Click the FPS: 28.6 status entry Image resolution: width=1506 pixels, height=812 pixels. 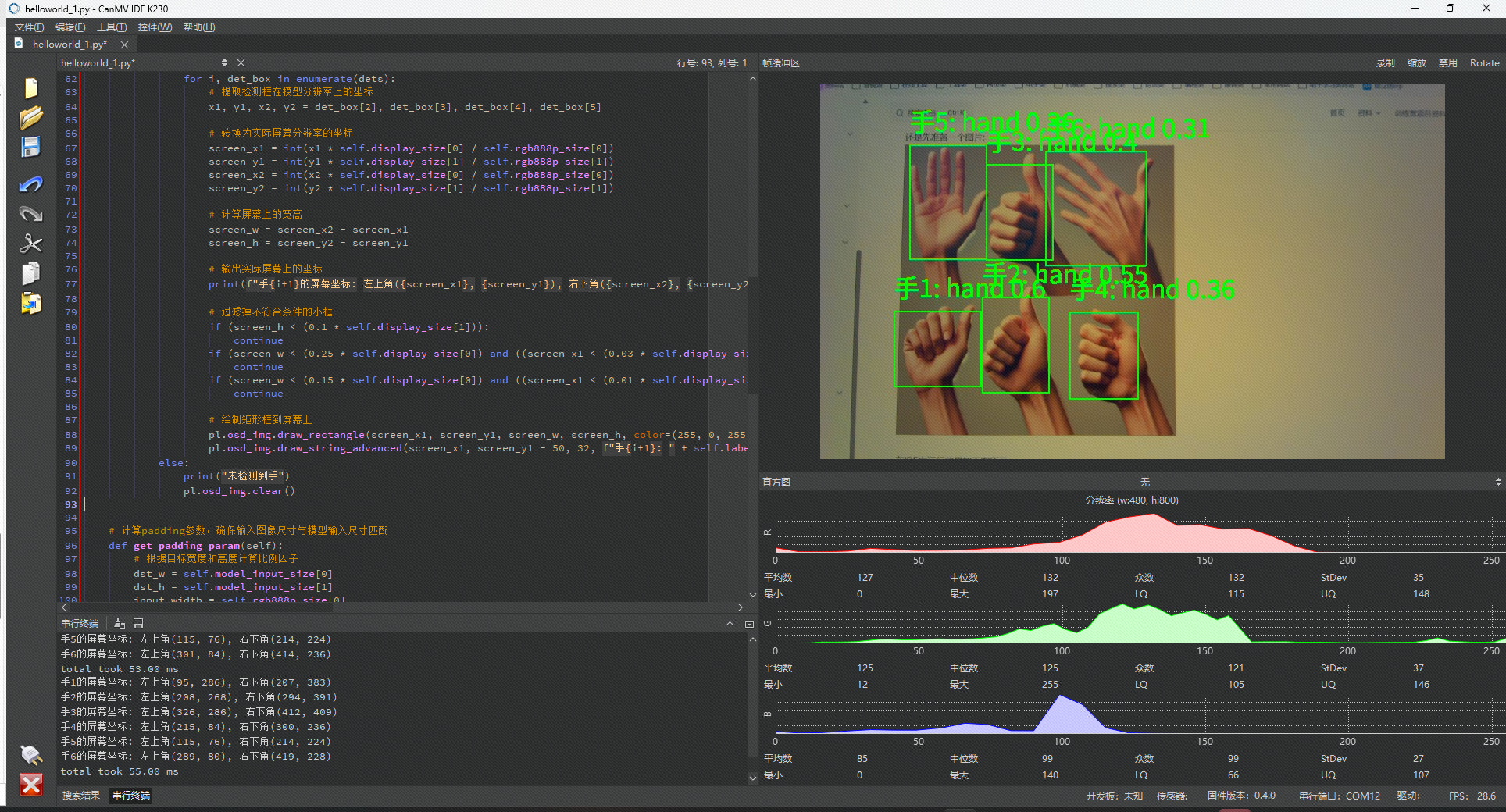click(1472, 796)
